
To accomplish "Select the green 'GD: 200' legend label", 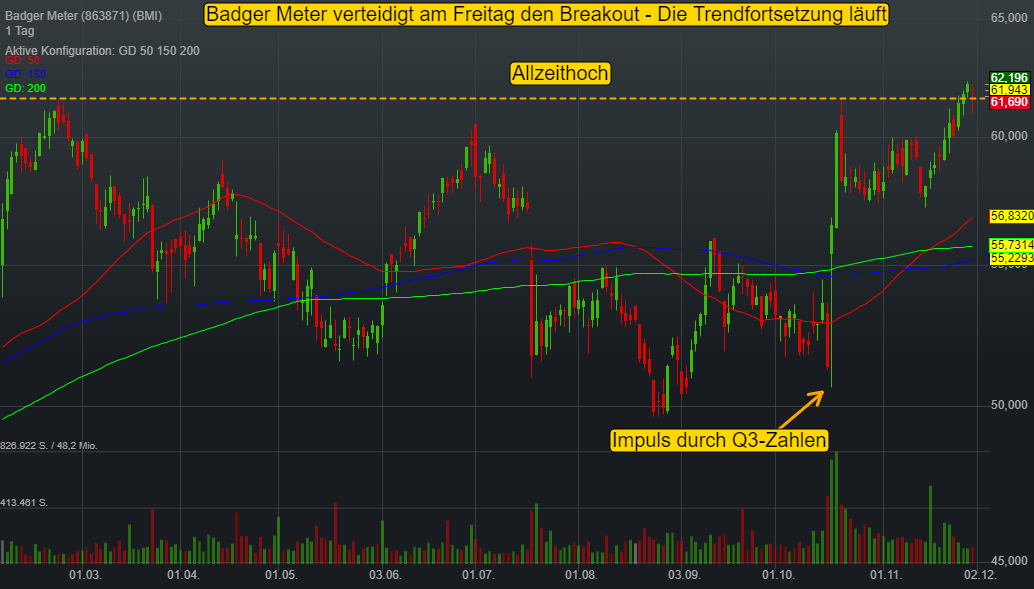I will (x=26, y=88).
